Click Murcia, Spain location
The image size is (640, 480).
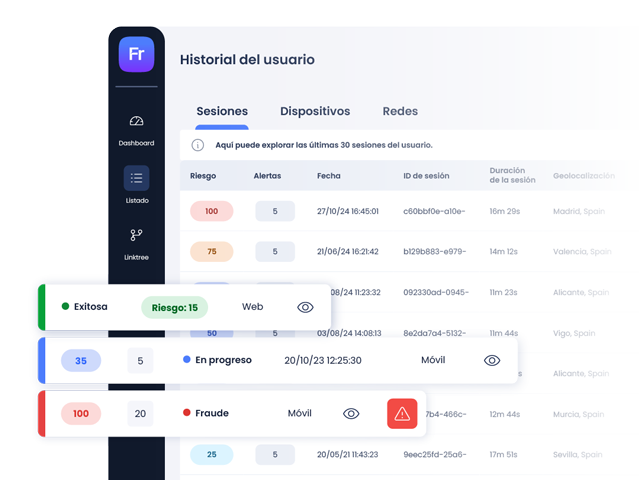[578, 414]
